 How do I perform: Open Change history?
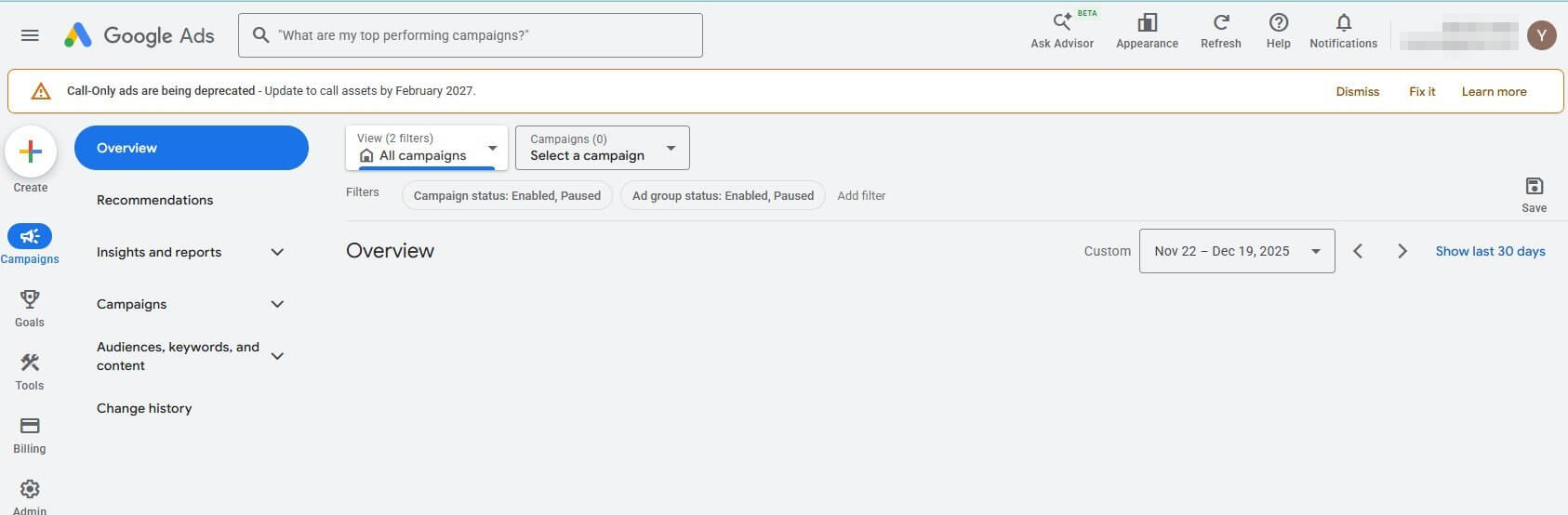(144, 408)
